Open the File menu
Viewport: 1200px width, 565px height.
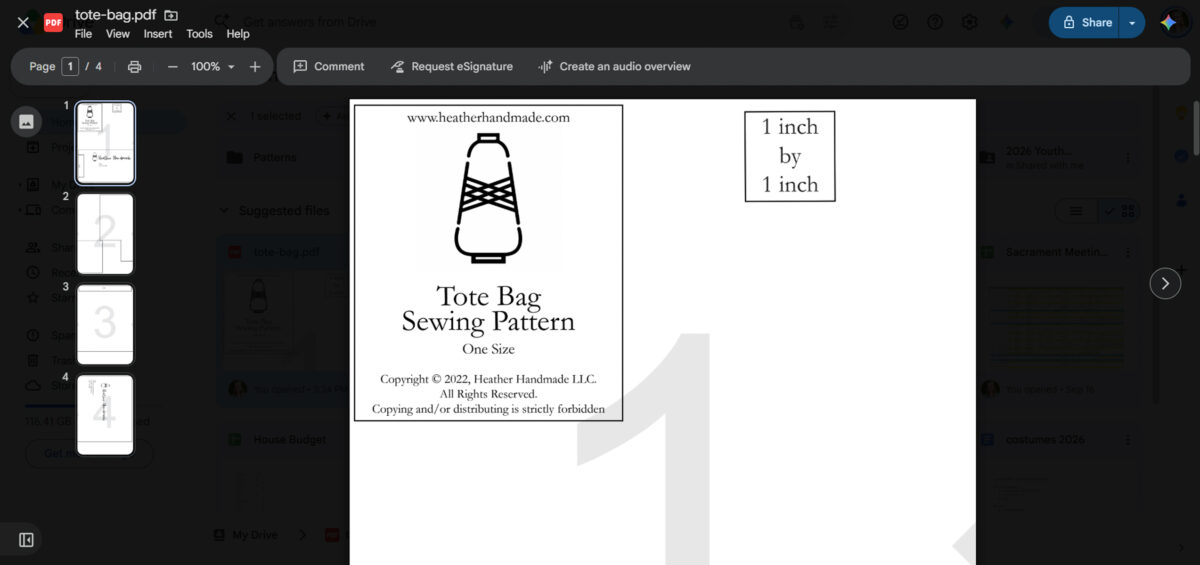coord(84,34)
